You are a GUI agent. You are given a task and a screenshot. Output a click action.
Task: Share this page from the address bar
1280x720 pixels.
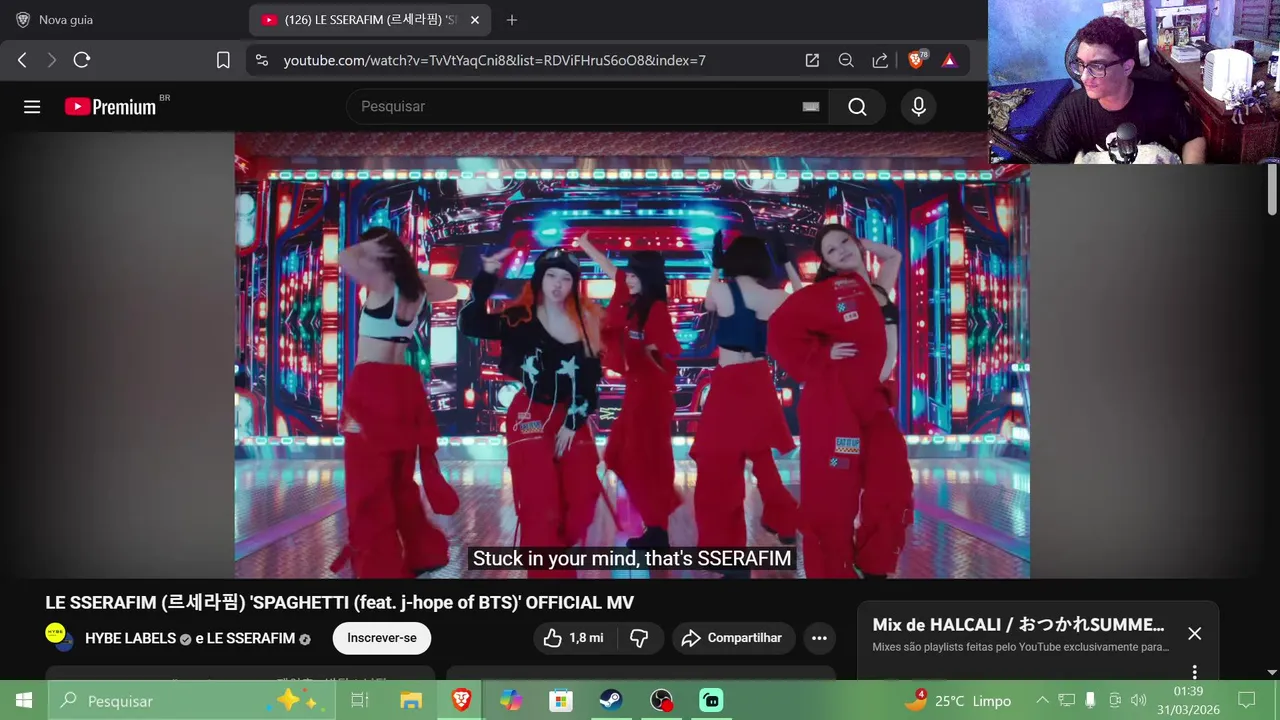(x=880, y=60)
